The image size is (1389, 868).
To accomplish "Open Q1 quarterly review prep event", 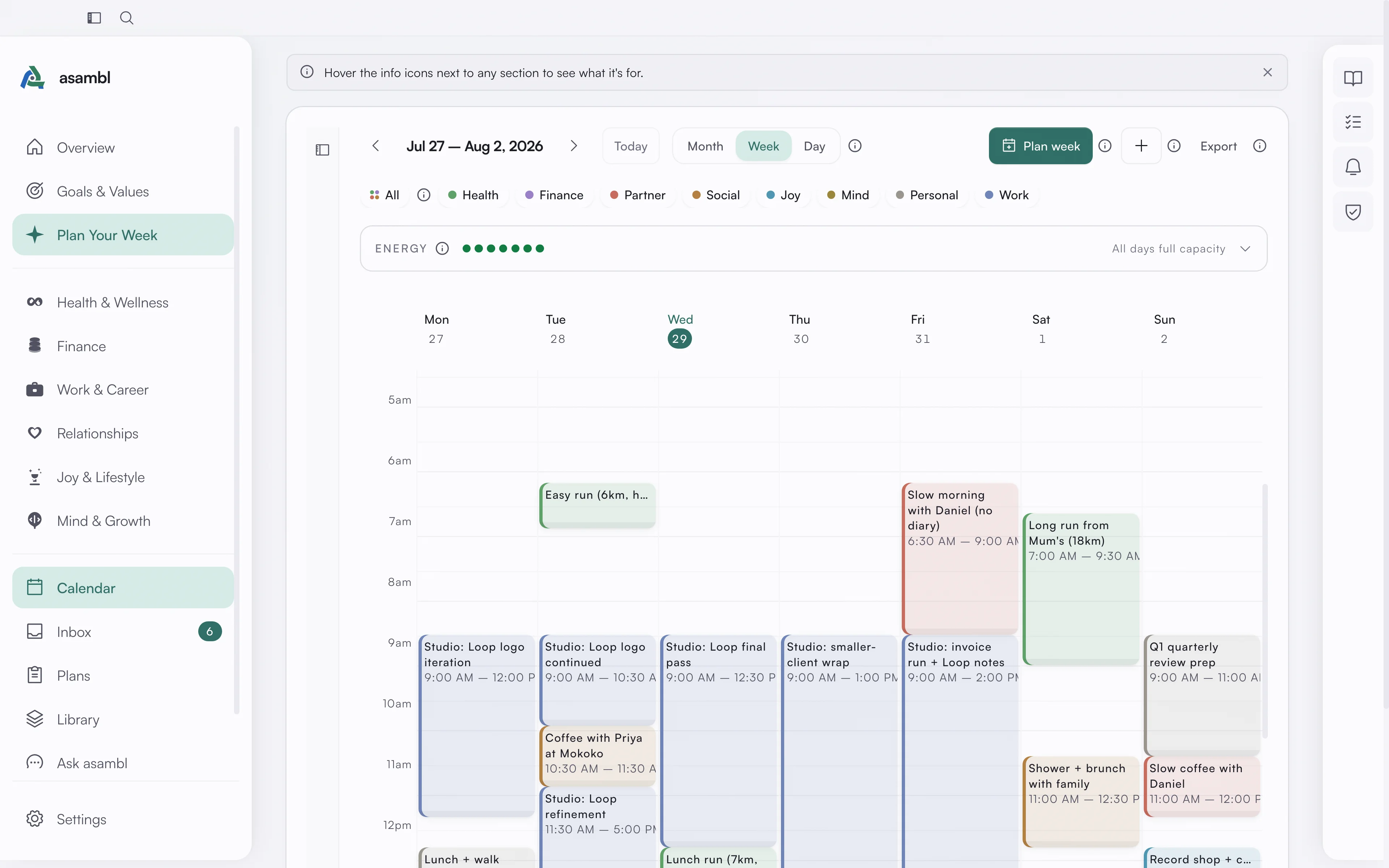I will pyautogui.click(x=1202, y=695).
